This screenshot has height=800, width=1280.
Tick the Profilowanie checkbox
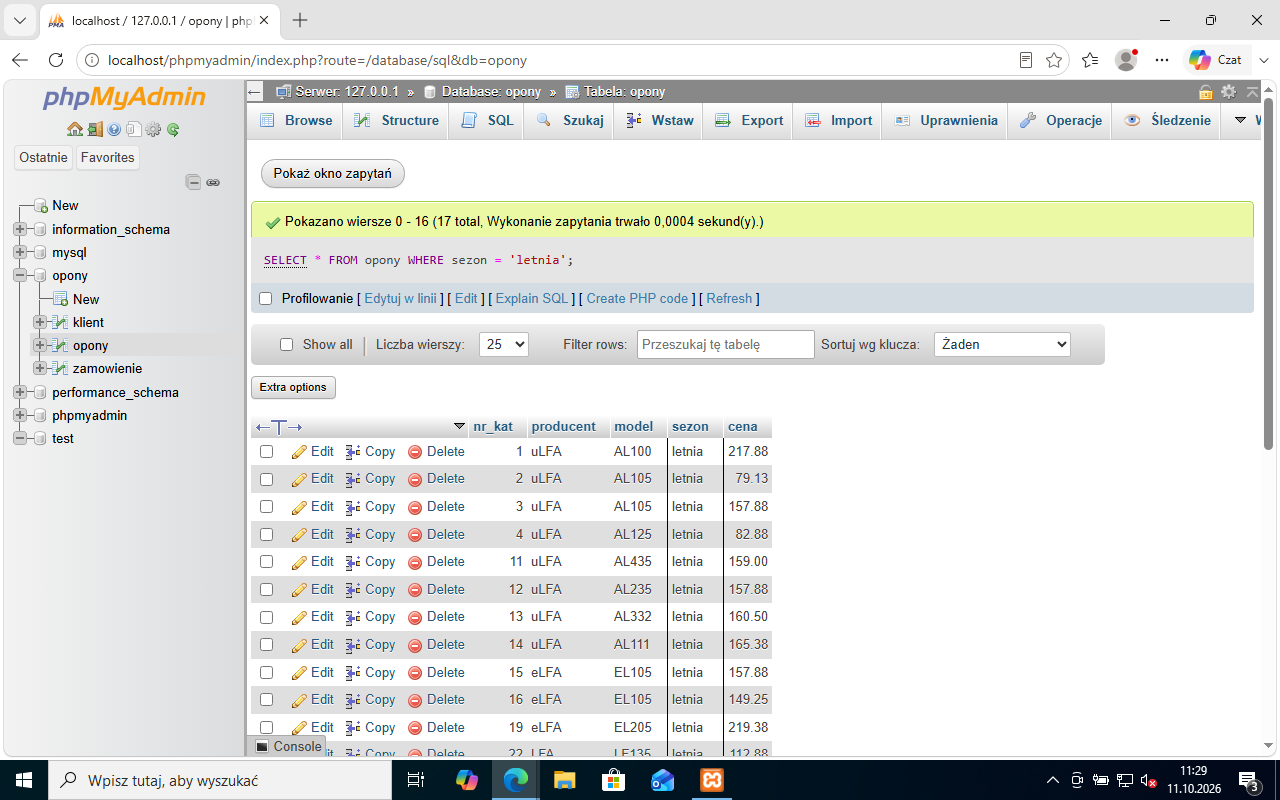pyautogui.click(x=266, y=298)
